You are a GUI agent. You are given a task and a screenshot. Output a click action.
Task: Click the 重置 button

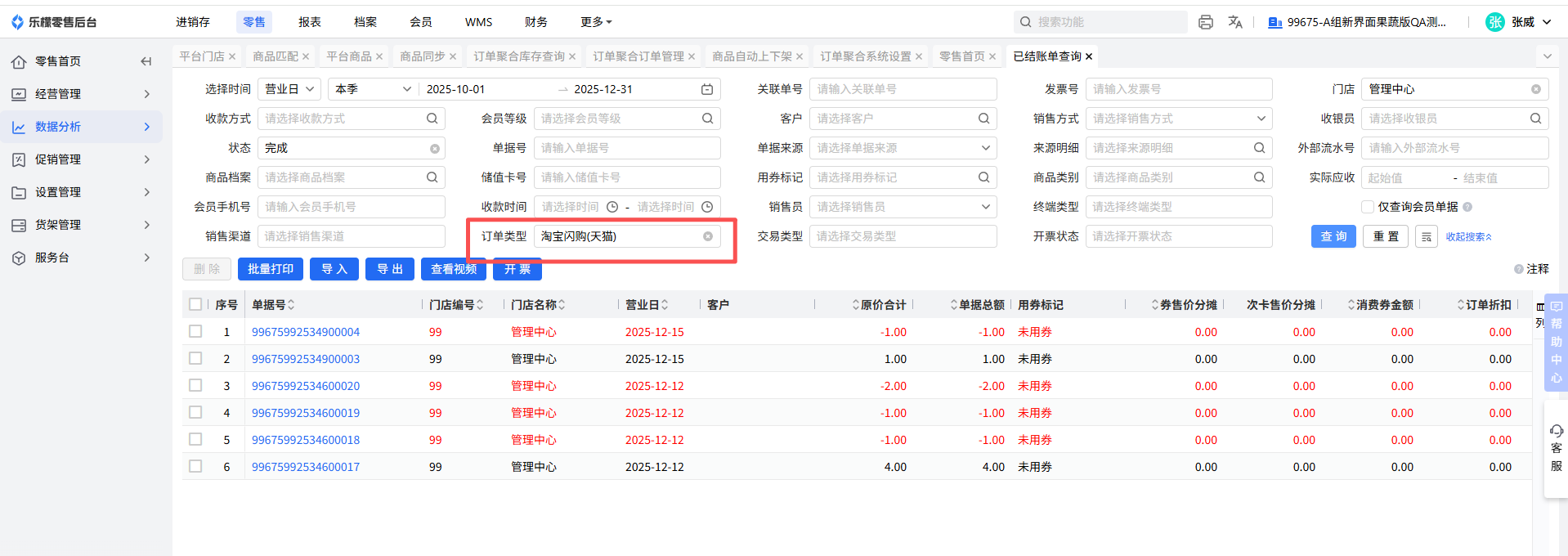[x=1386, y=236]
